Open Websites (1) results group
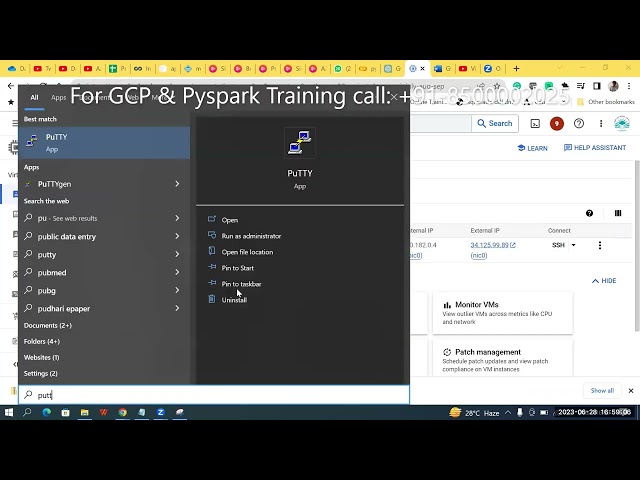Viewport: 640px width, 480px height. coord(41,357)
